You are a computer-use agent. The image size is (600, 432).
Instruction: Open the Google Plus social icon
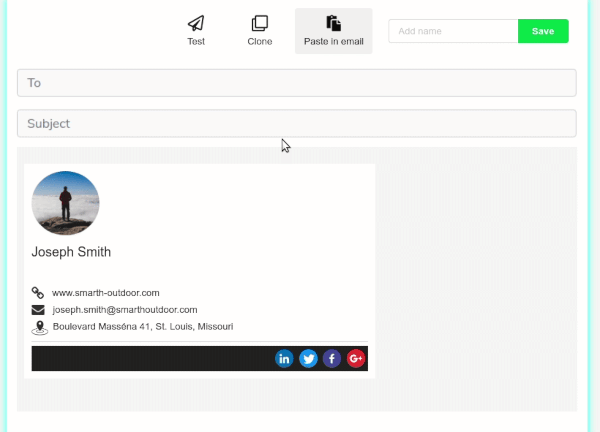[356, 359]
